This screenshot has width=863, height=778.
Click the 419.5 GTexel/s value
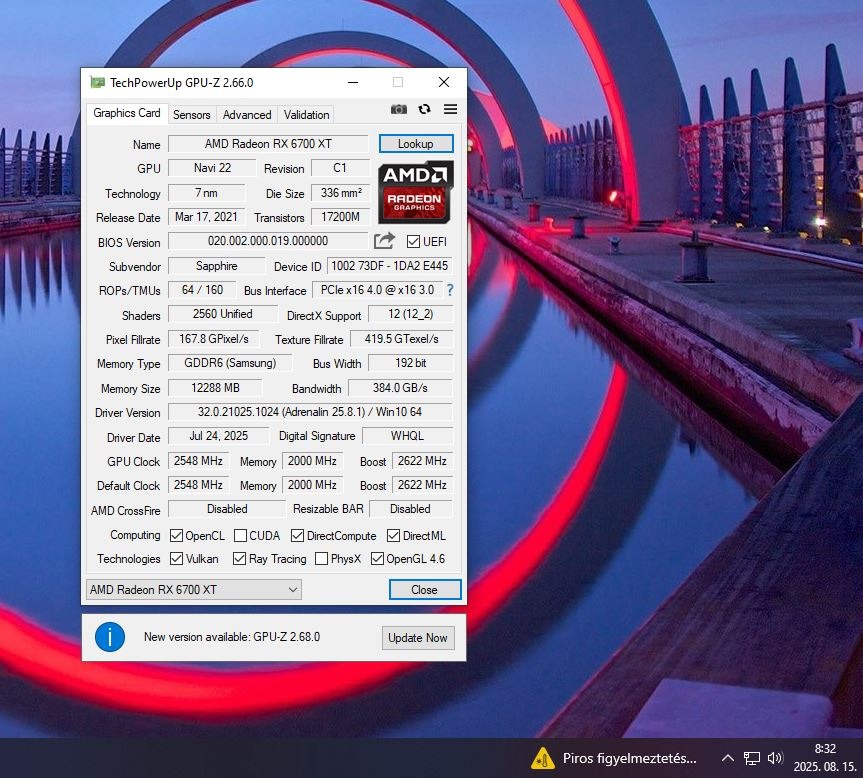pos(402,339)
